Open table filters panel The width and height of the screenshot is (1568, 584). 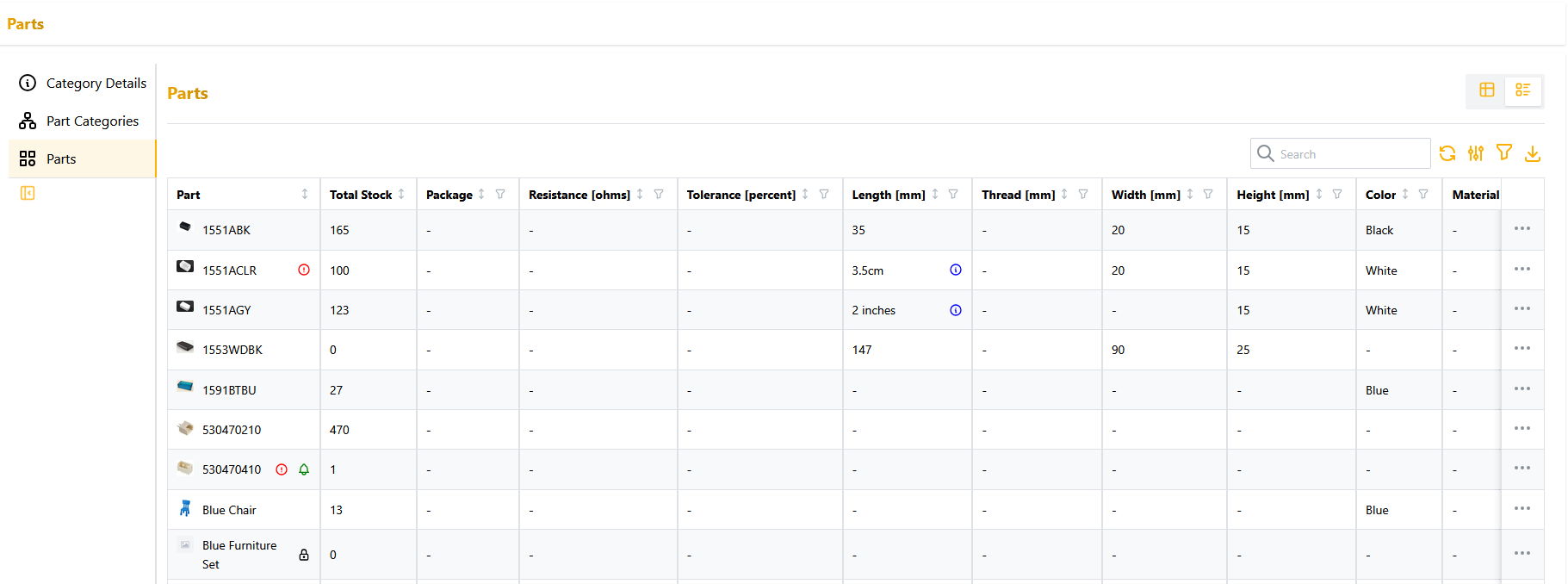click(x=1504, y=152)
